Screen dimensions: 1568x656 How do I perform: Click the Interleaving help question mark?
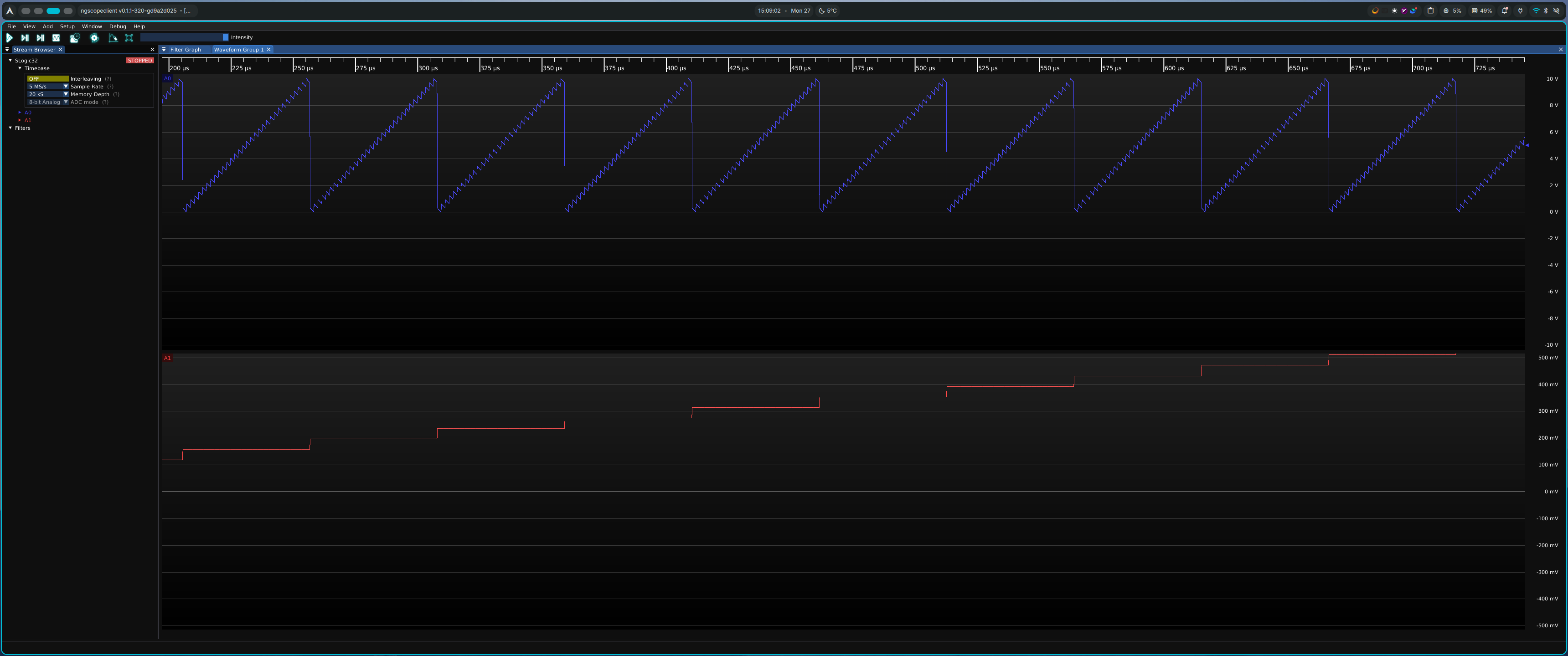108,78
